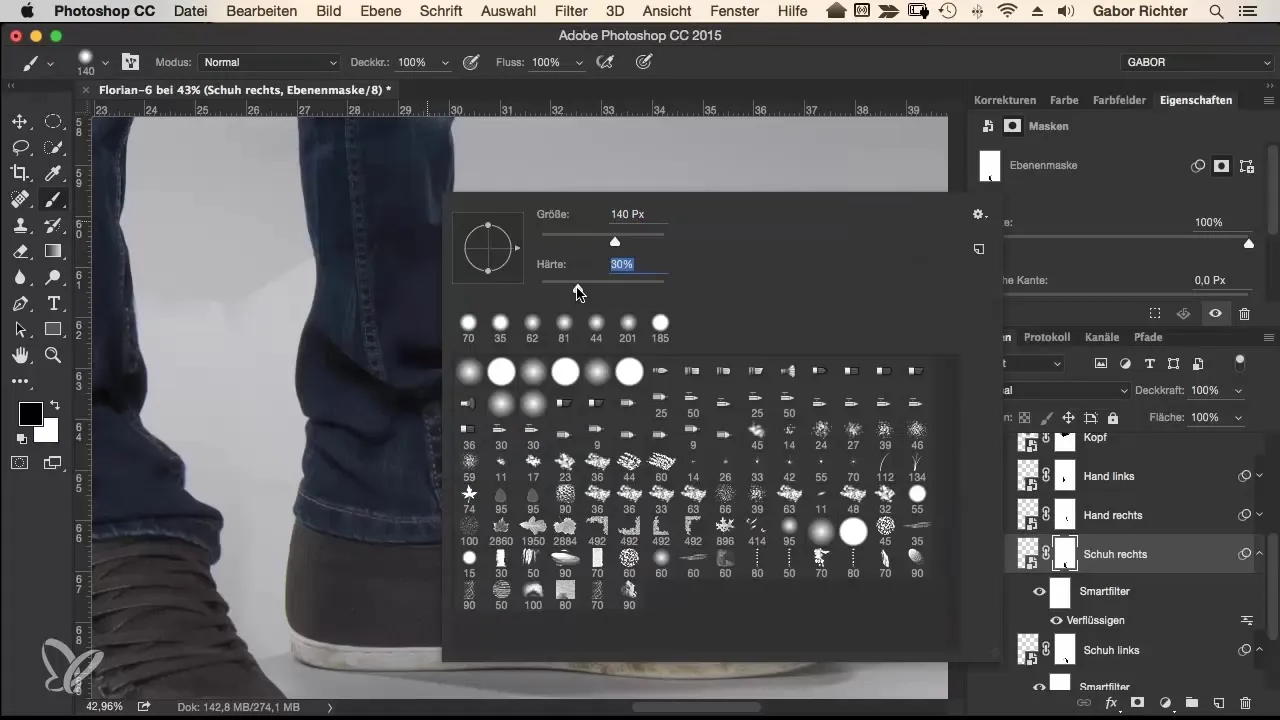The width and height of the screenshot is (1280, 720).
Task: Open layer Deckkraft dropdown
Action: [x=1240, y=390]
